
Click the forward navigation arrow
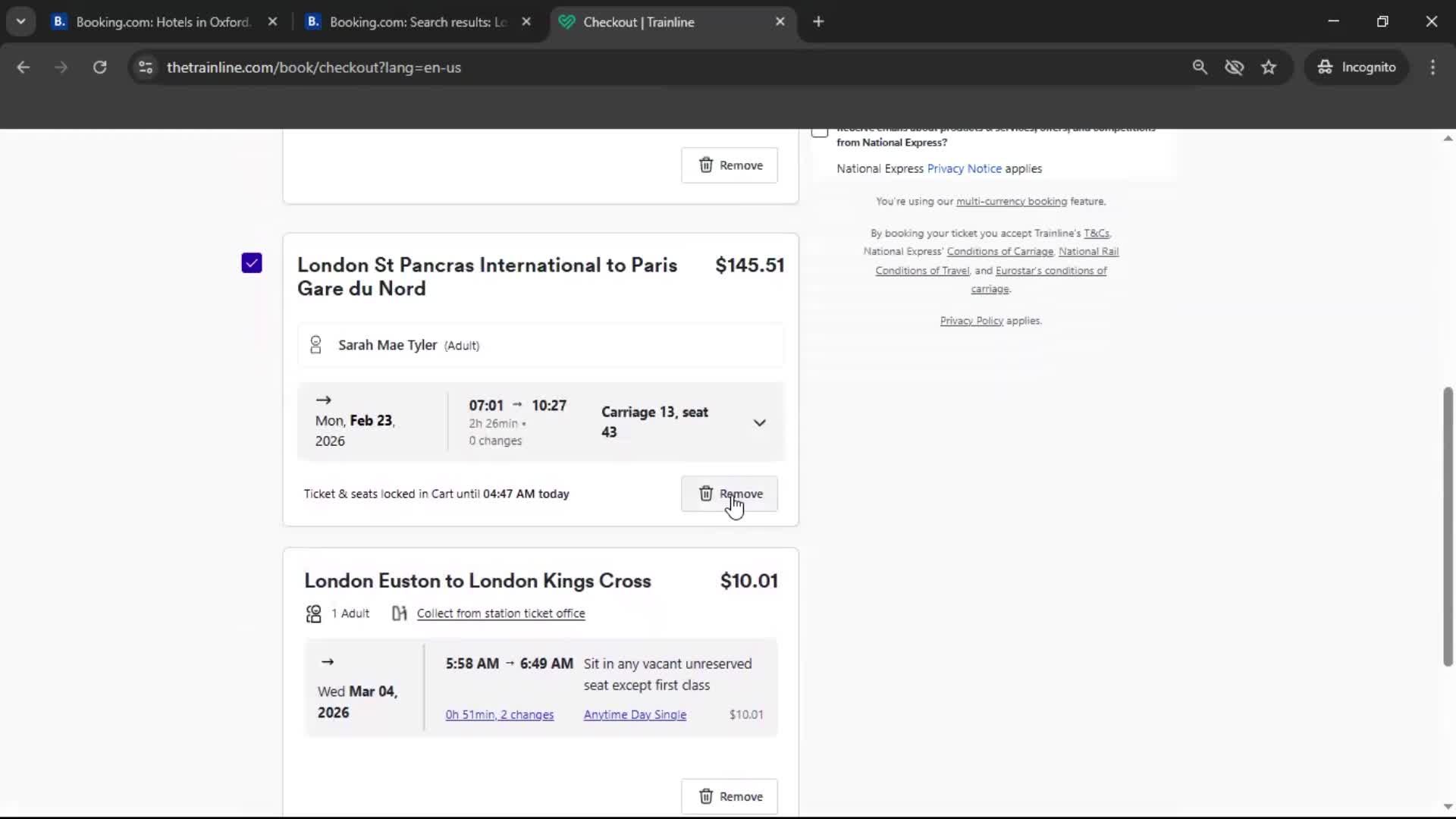click(x=61, y=67)
